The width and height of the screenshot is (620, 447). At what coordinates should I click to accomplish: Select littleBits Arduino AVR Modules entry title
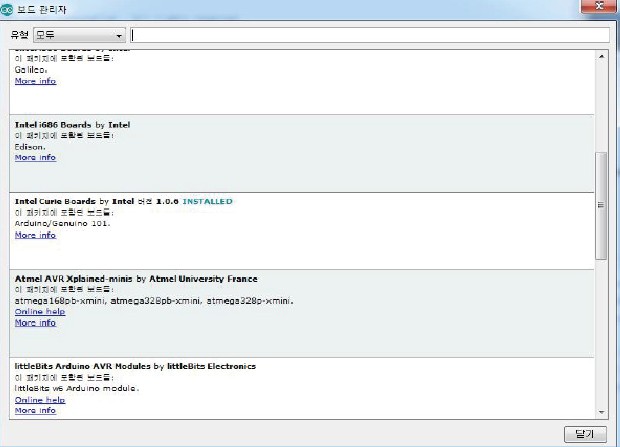point(135,366)
